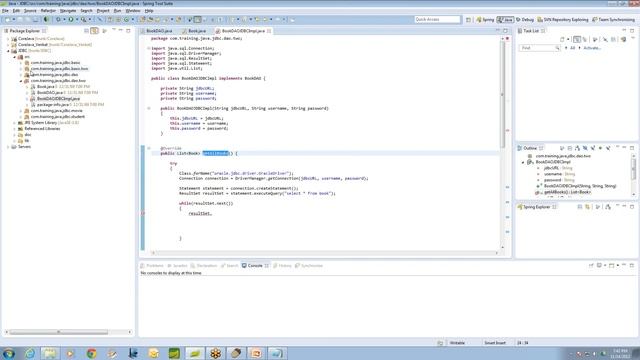Screen dimensions: 640x360
Task: Switch to the BookDAO.java editor tab
Action: pos(158,31)
